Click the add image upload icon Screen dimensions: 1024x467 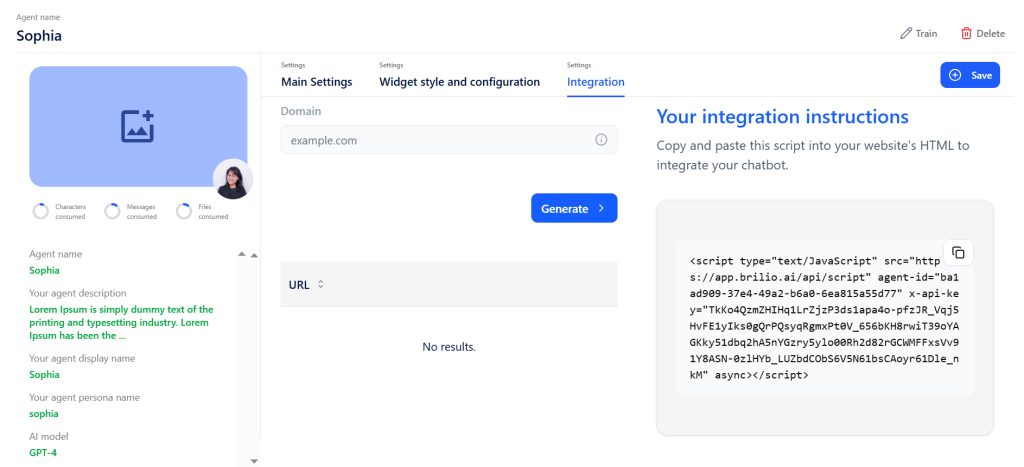tap(138, 126)
